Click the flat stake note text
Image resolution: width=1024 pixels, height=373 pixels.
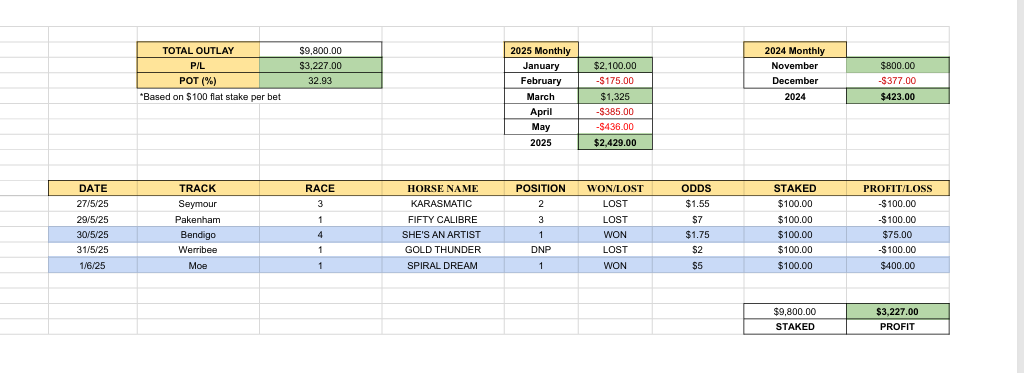(210, 97)
